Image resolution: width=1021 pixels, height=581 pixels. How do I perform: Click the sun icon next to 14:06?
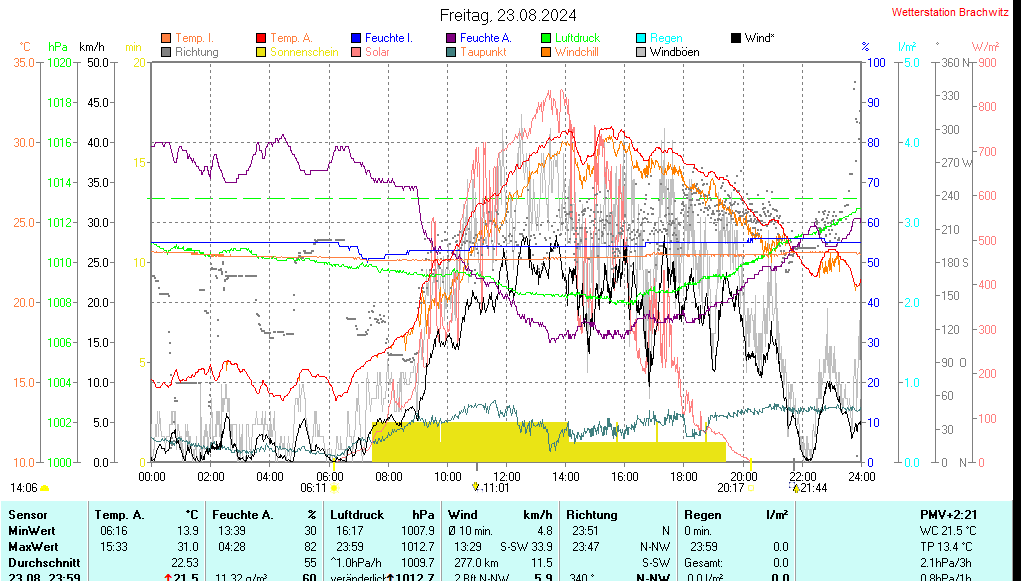(45, 488)
